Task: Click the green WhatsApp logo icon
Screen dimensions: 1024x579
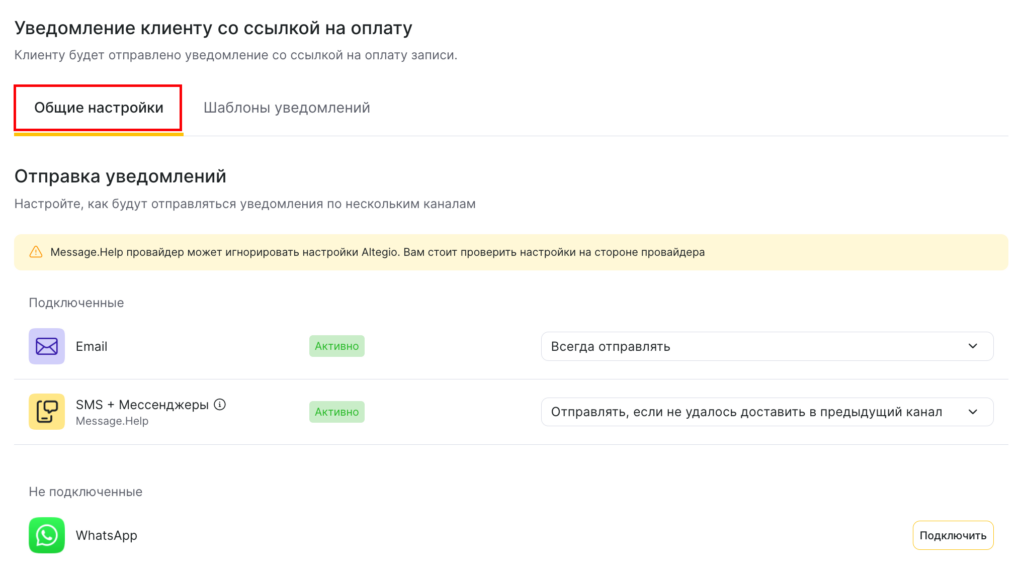Action: [47, 535]
